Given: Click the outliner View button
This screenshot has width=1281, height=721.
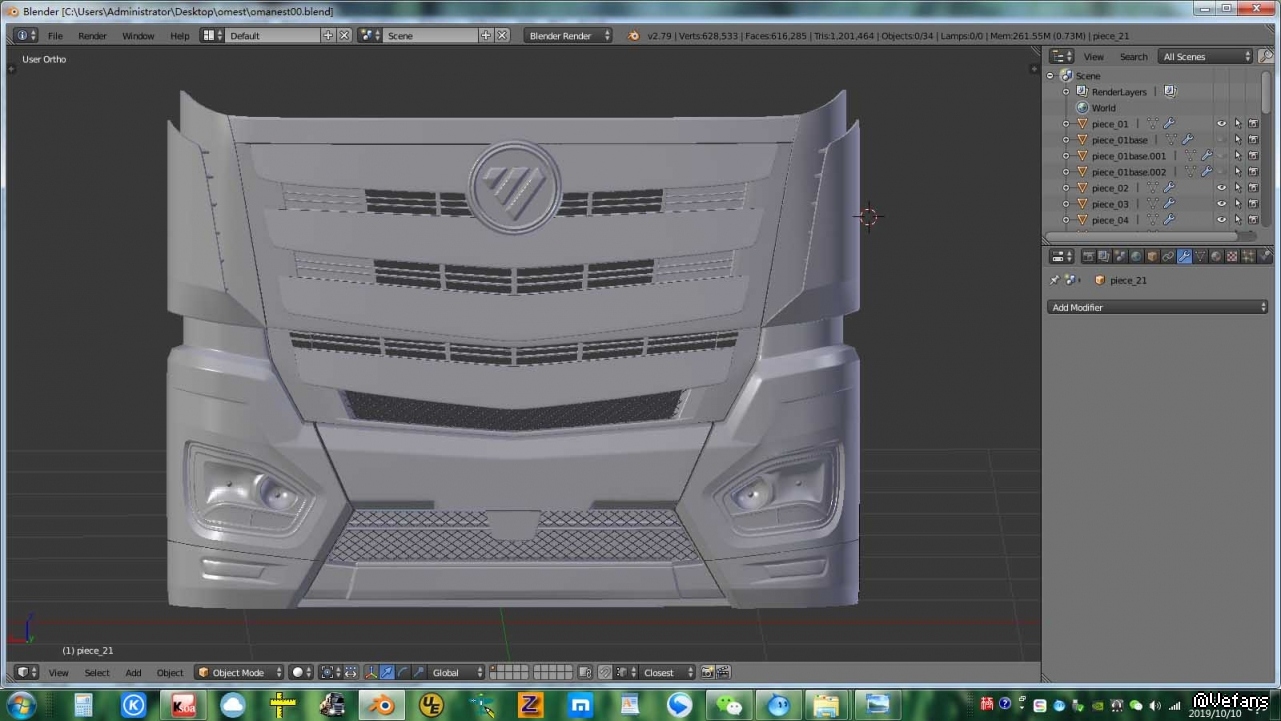Looking at the screenshot, I should click(x=1094, y=57).
